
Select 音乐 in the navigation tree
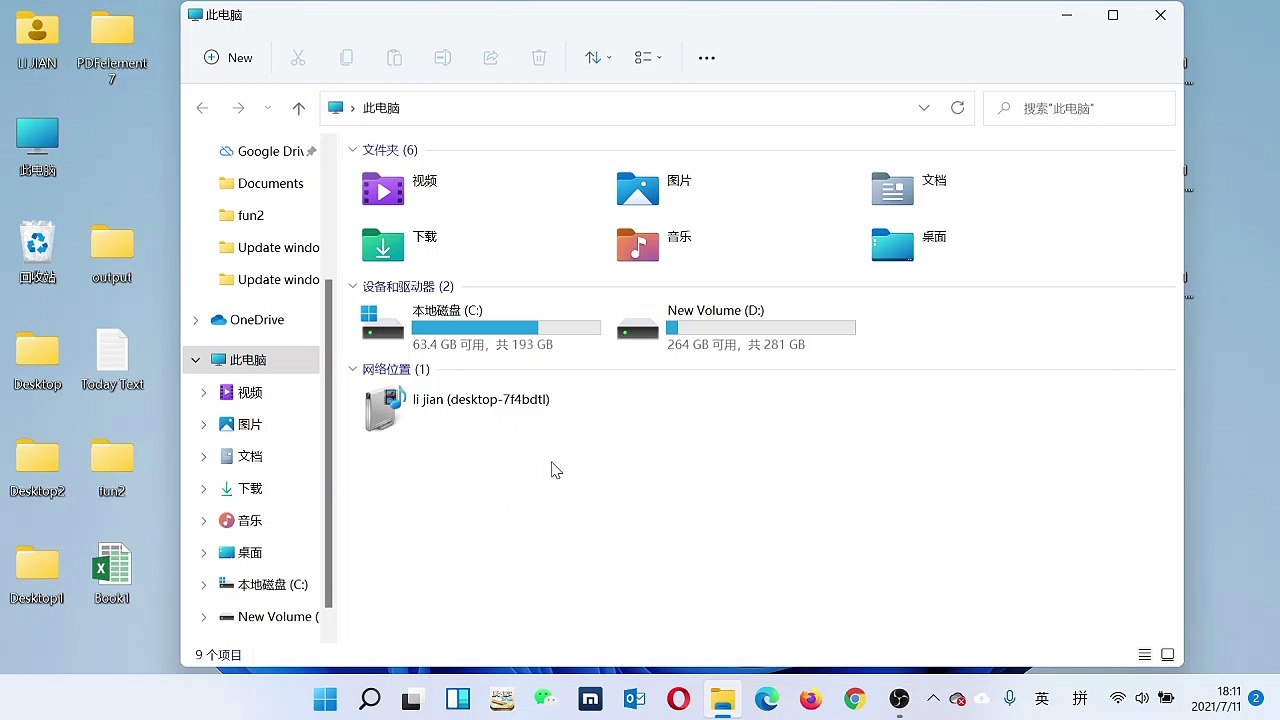(240, 521)
